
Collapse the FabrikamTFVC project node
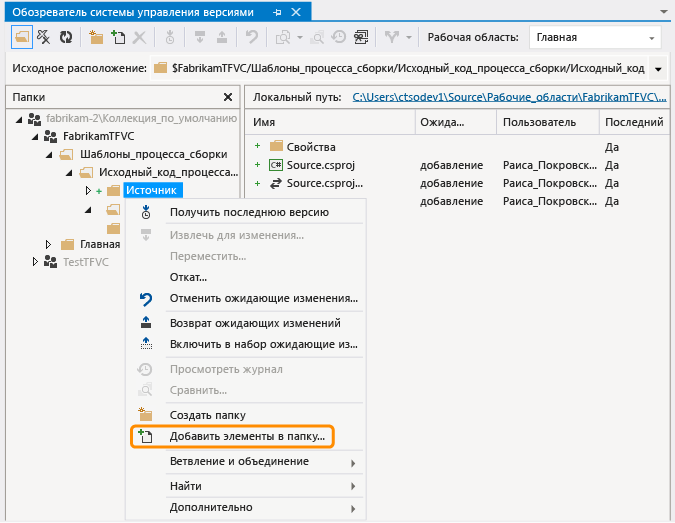click(x=35, y=137)
